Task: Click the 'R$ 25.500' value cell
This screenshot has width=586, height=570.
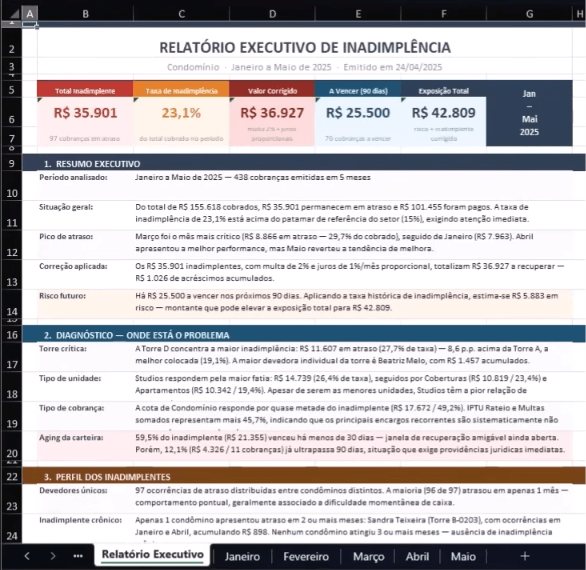Action: click(x=358, y=113)
